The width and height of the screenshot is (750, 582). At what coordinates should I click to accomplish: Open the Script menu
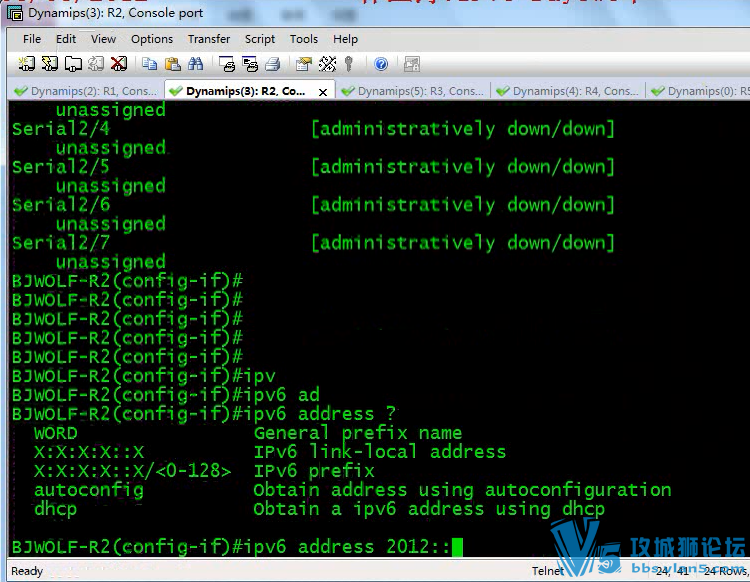coord(260,39)
